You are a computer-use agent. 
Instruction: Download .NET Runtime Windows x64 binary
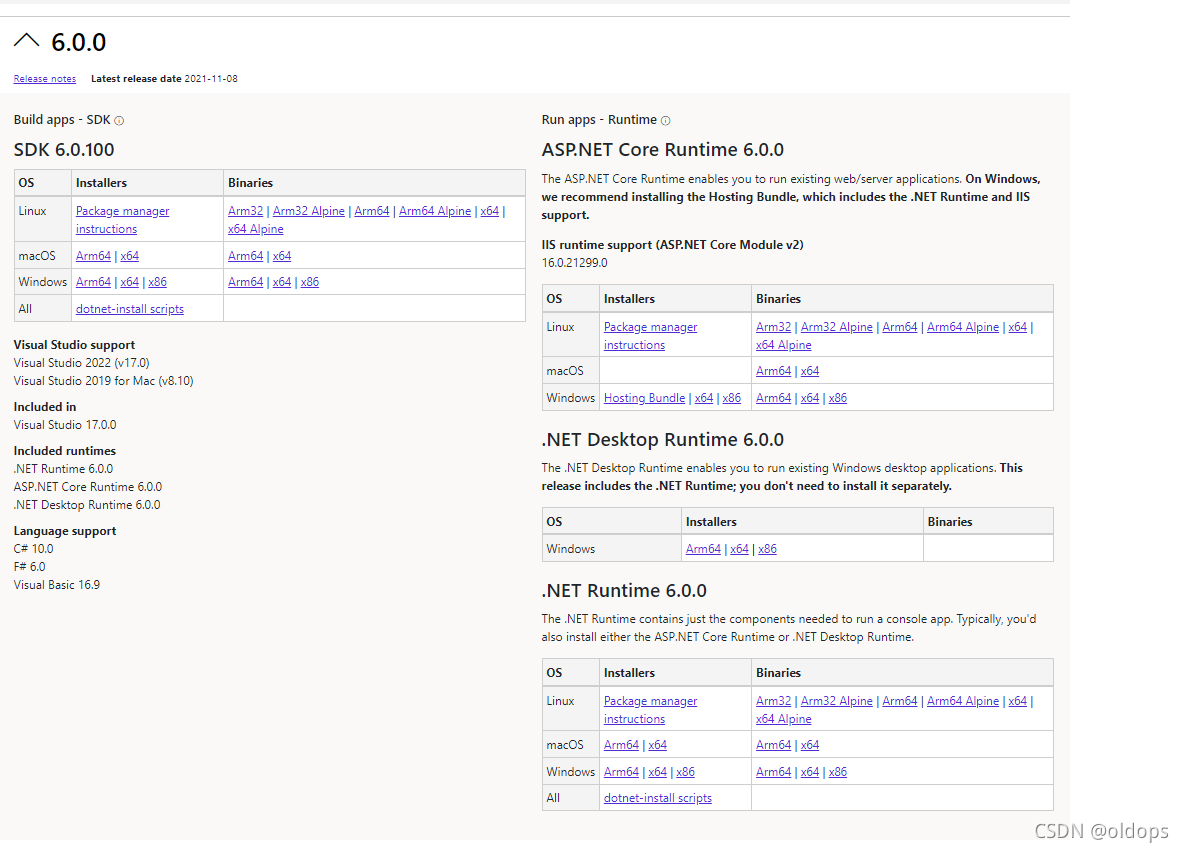tap(809, 772)
